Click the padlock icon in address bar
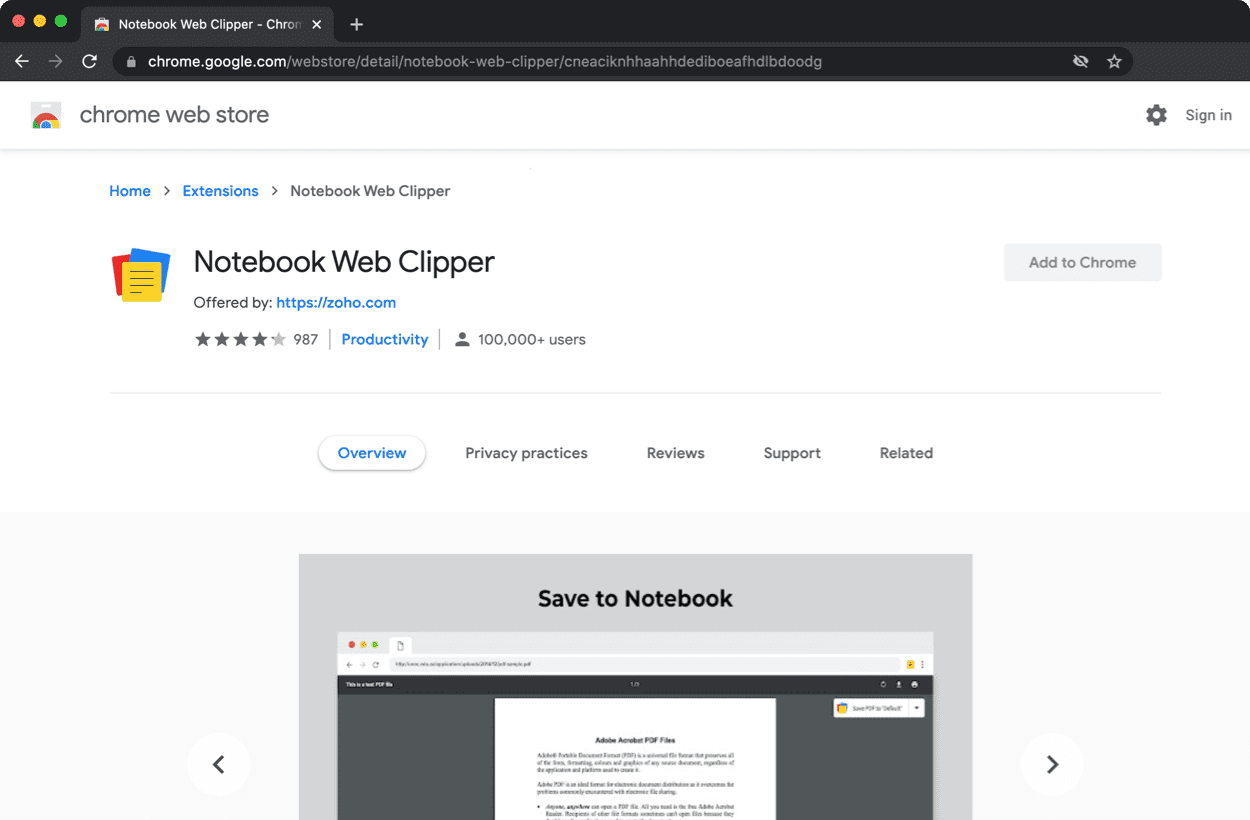The height and width of the screenshot is (820, 1250). [130, 61]
